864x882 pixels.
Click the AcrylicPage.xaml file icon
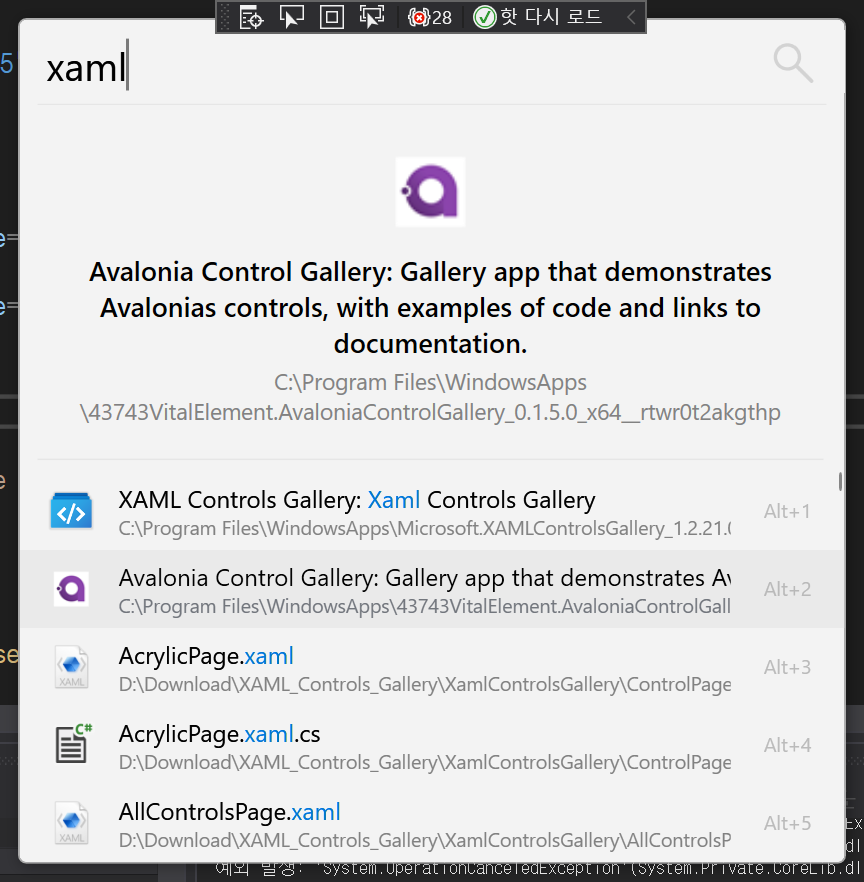point(71,667)
